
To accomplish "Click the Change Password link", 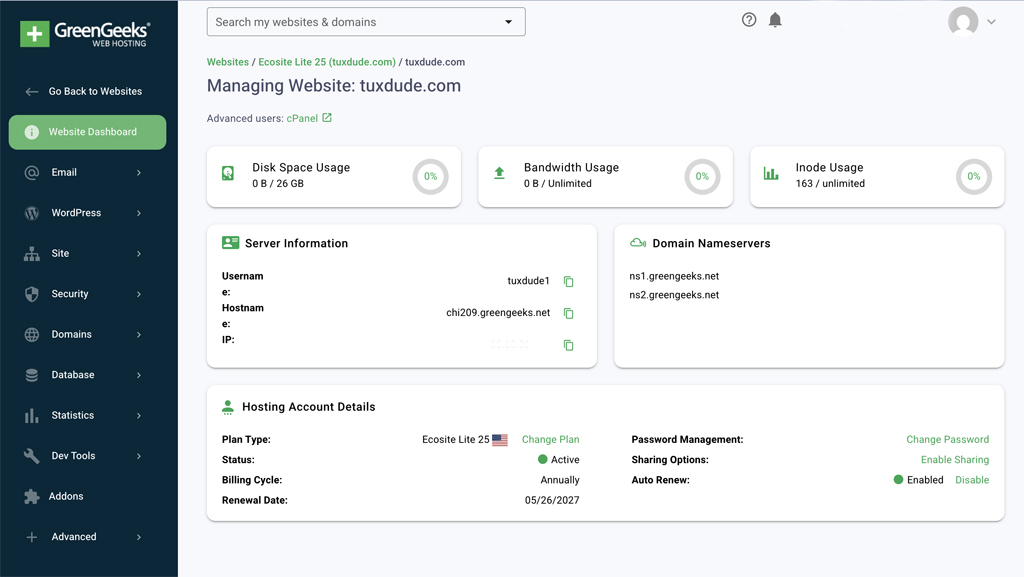I will click(x=948, y=439).
